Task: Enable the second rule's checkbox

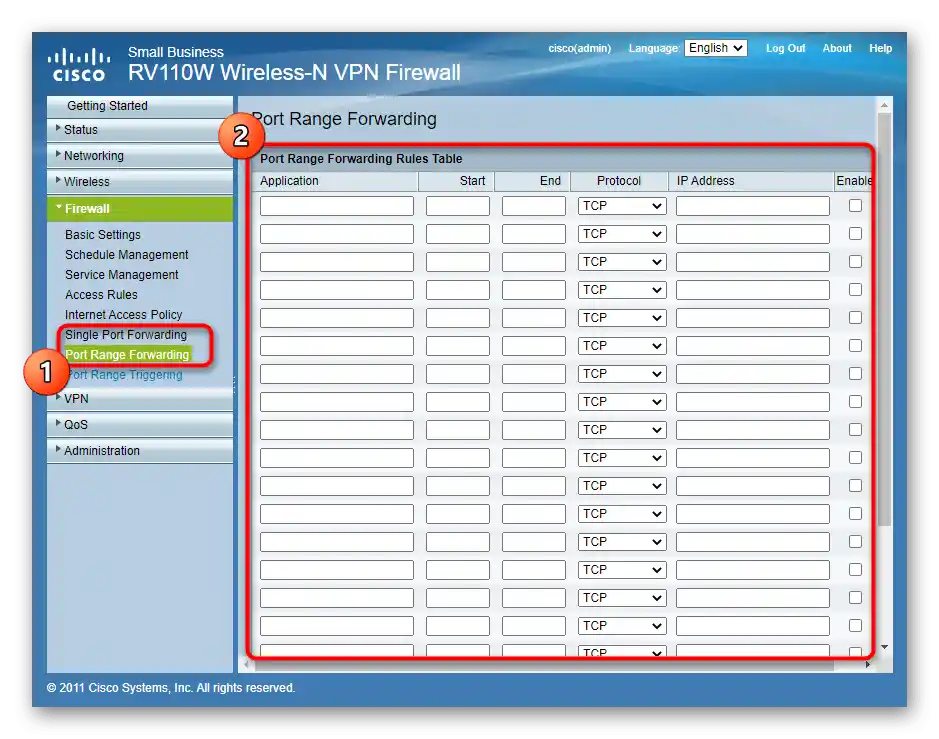Action: pyautogui.click(x=855, y=234)
